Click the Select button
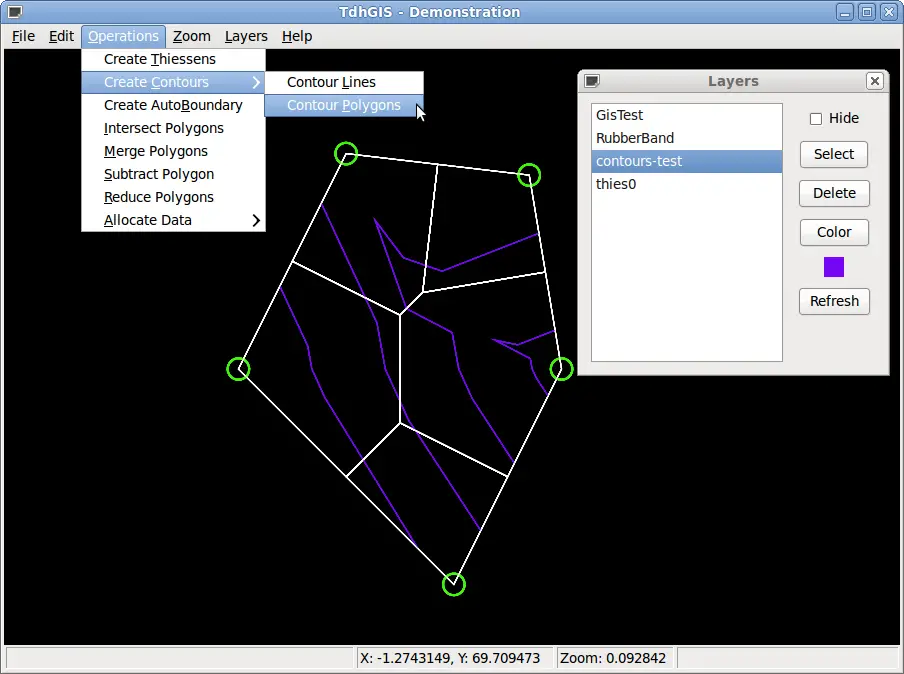 834,155
